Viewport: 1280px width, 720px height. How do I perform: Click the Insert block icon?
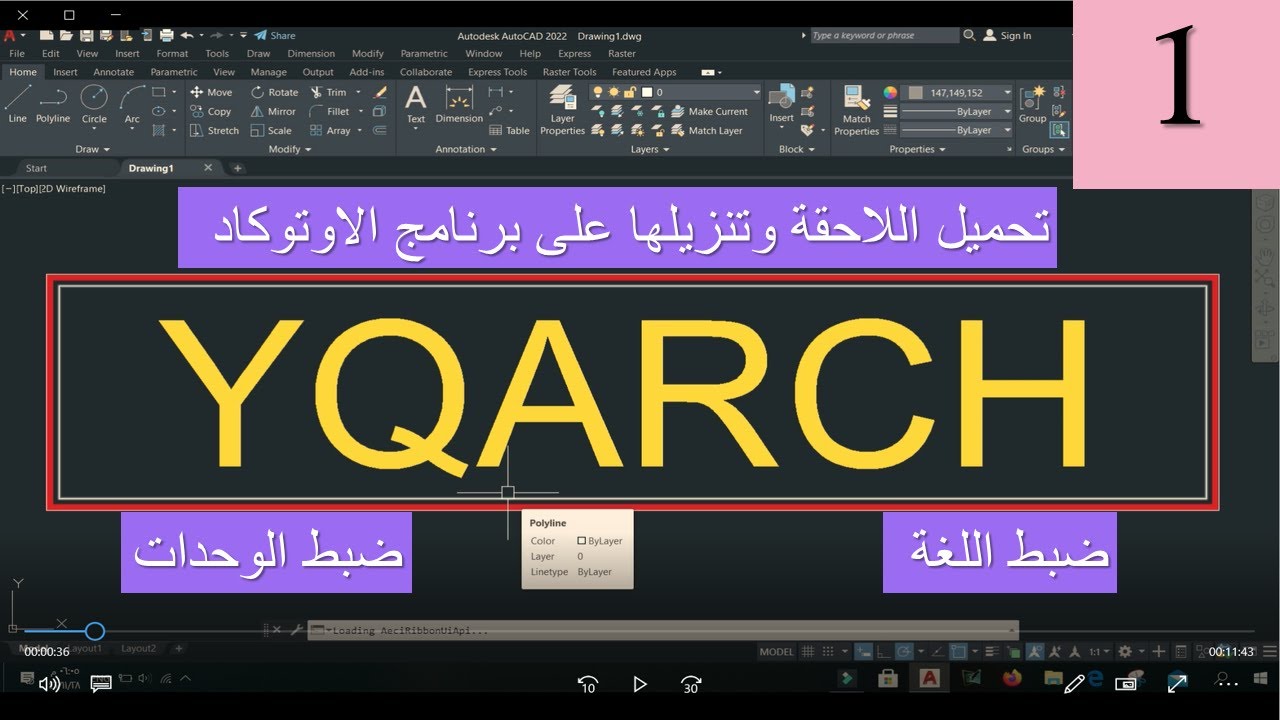tap(781, 104)
